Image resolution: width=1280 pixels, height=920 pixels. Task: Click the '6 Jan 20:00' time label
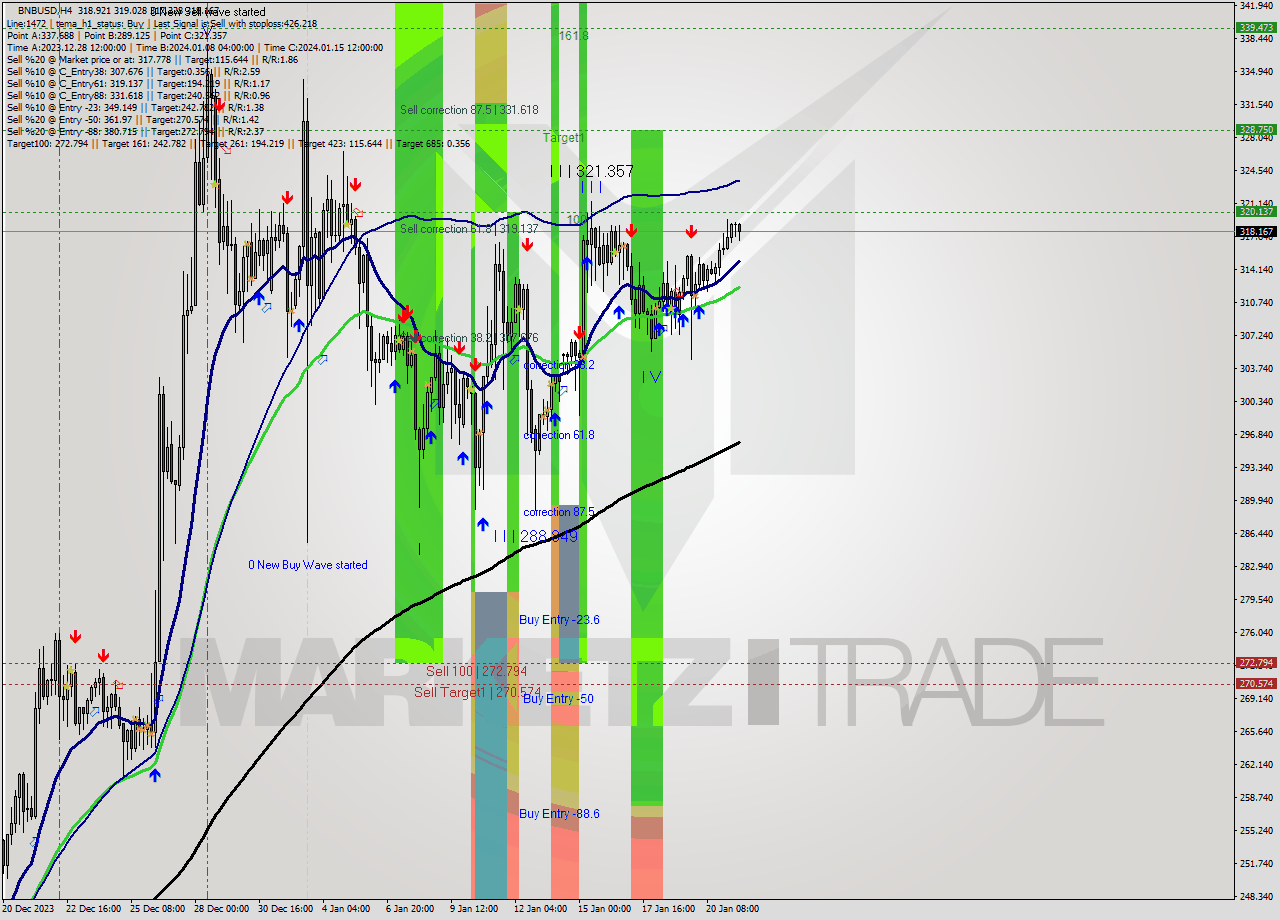click(410, 909)
